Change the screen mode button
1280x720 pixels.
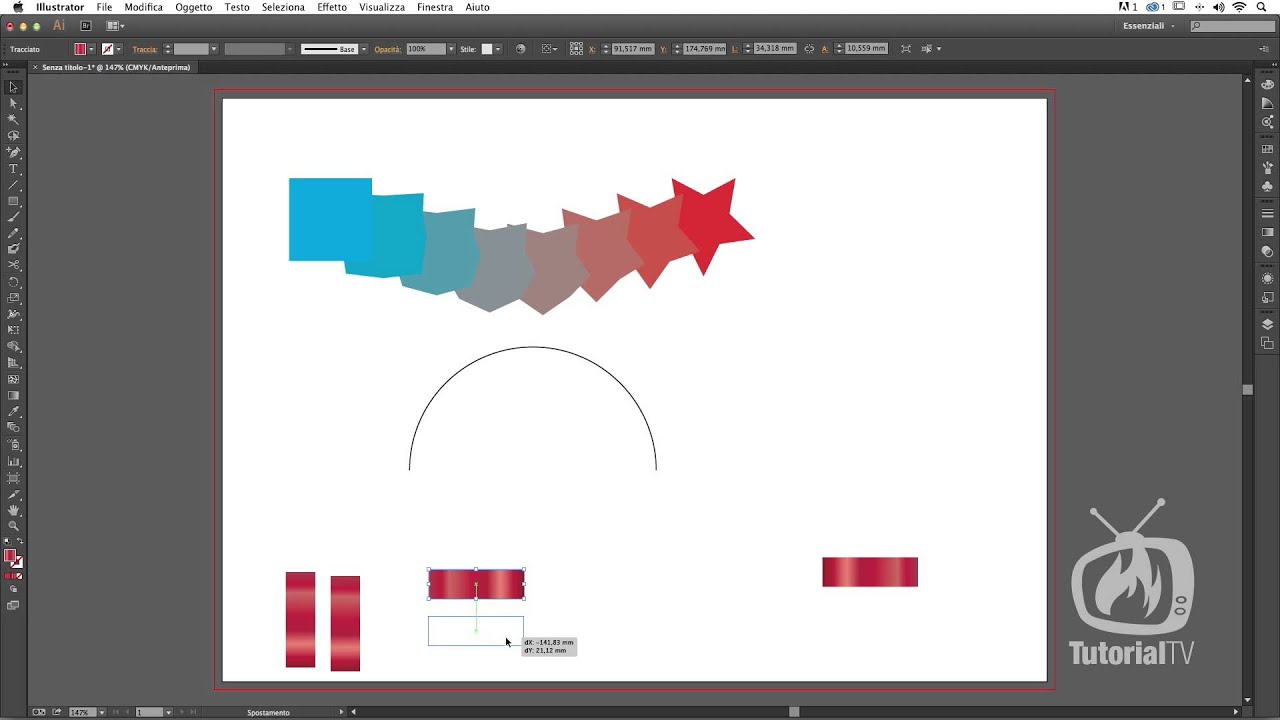click(x=13, y=605)
